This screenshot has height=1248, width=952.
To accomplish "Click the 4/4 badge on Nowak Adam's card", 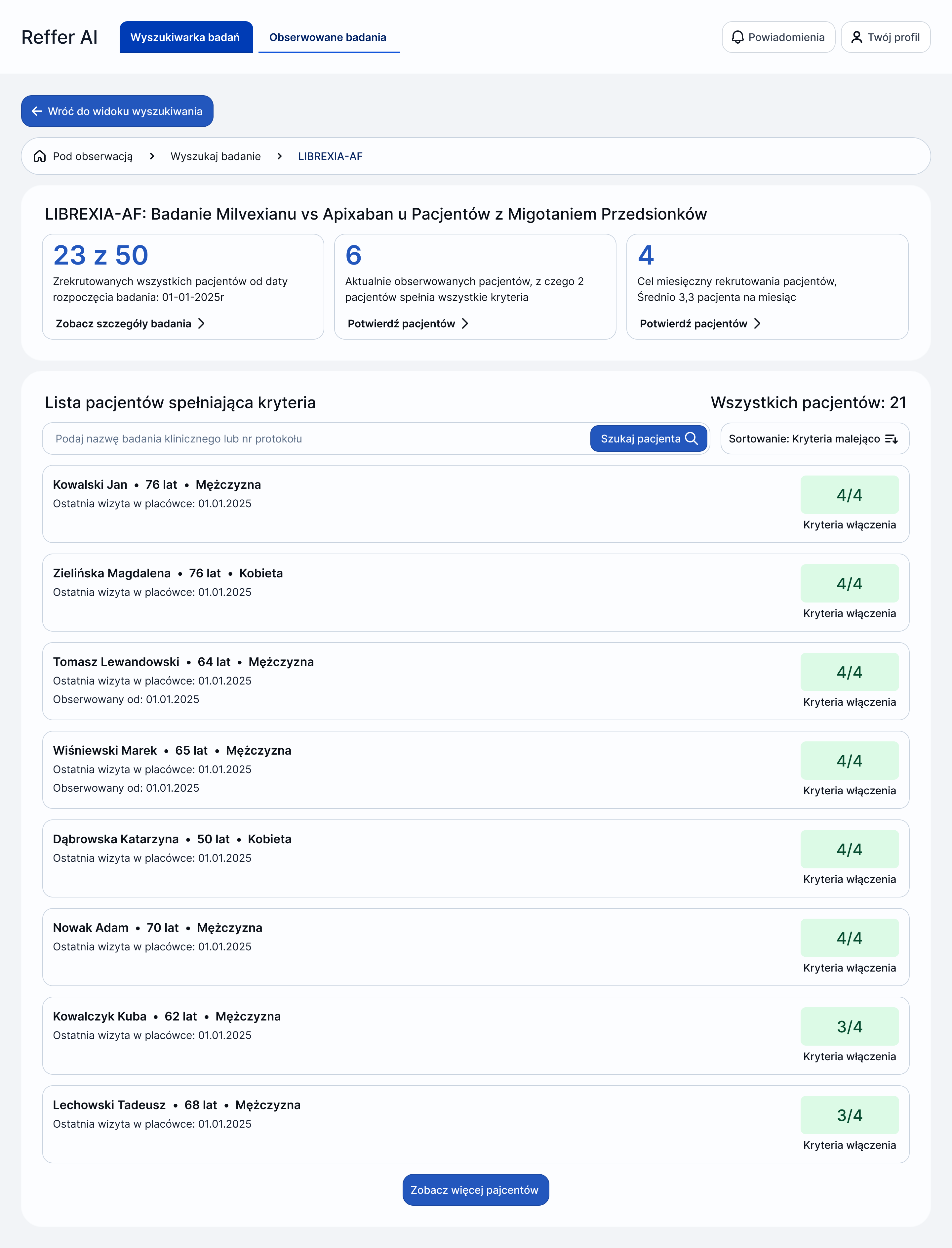I will pos(850,937).
